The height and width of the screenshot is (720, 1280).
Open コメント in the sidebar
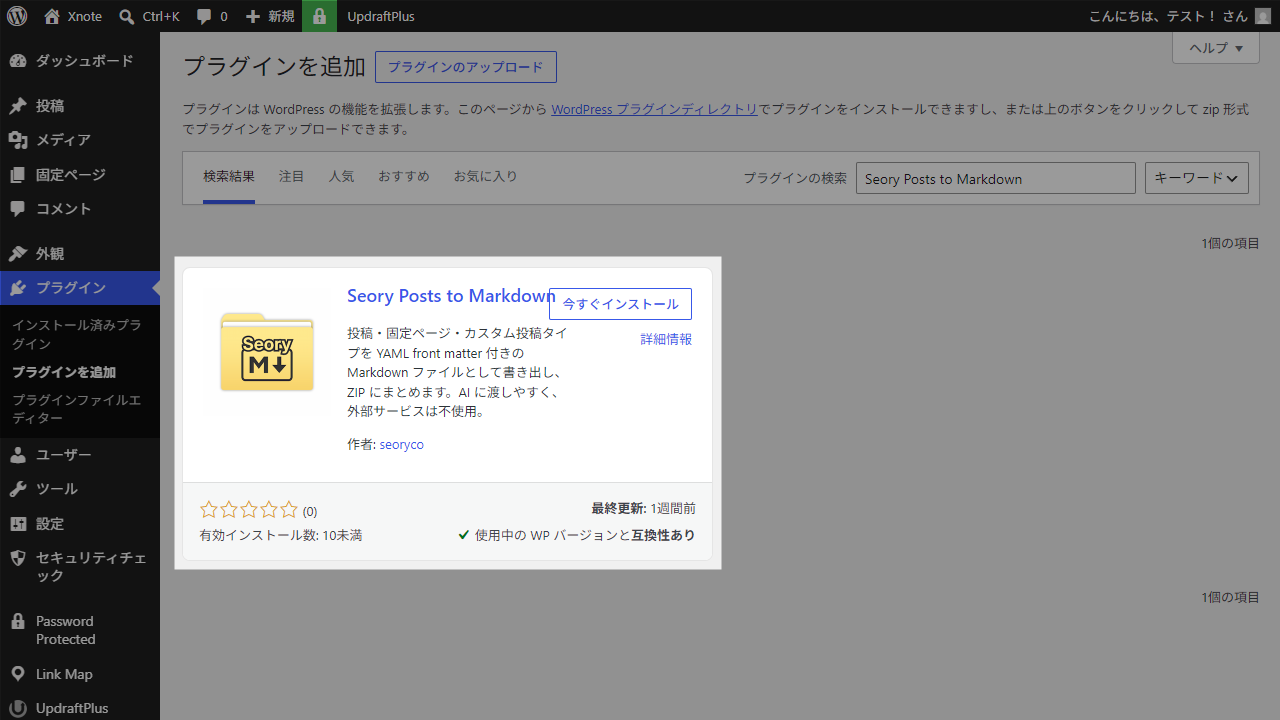coord(80,209)
